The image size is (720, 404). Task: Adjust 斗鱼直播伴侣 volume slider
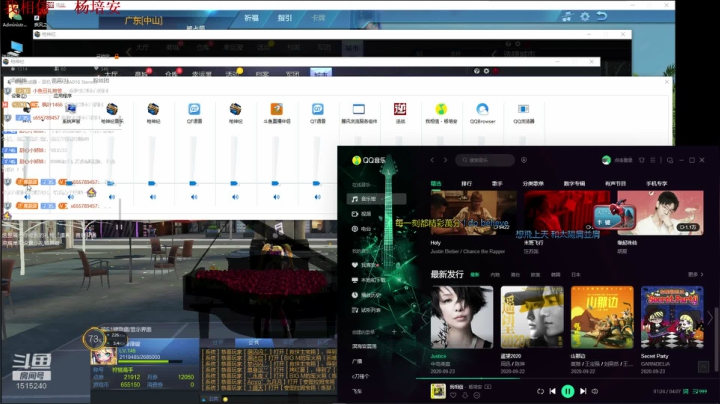[275, 183]
